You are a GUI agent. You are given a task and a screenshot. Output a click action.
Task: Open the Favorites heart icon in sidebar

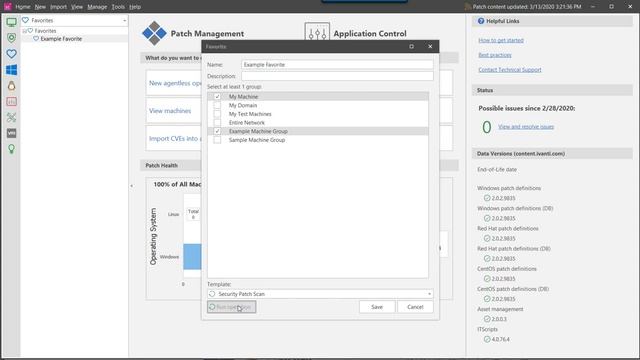(x=11, y=54)
